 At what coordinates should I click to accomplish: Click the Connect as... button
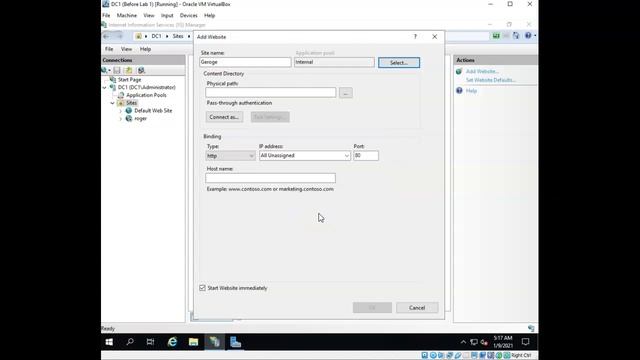tap(224, 117)
